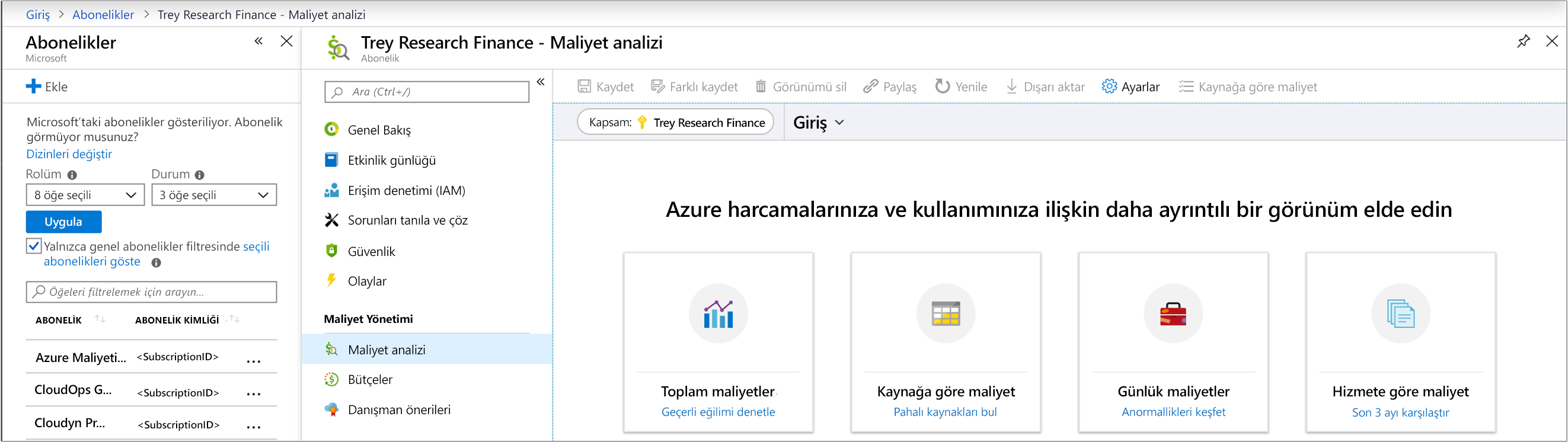Click the Paylaş link icon
The width and height of the screenshot is (1568, 442).
(x=870, y=87)
